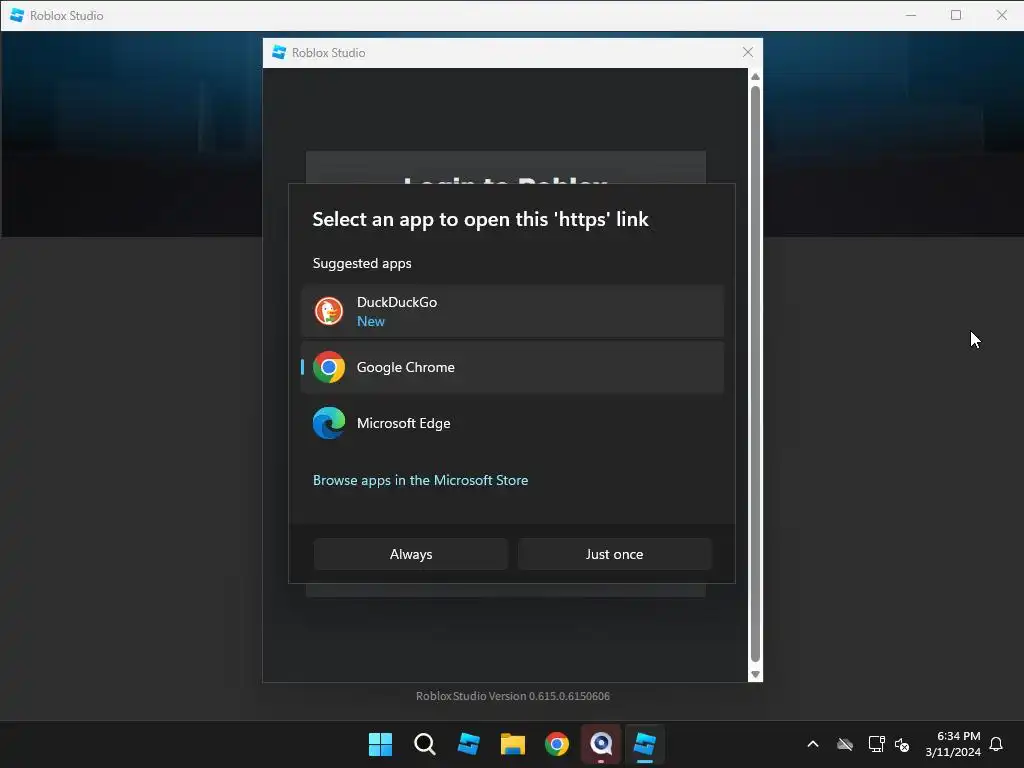Open the network status tray icon
Image resolution: width=1024 pixels, height=768 pixels.
tap(876, 744)
